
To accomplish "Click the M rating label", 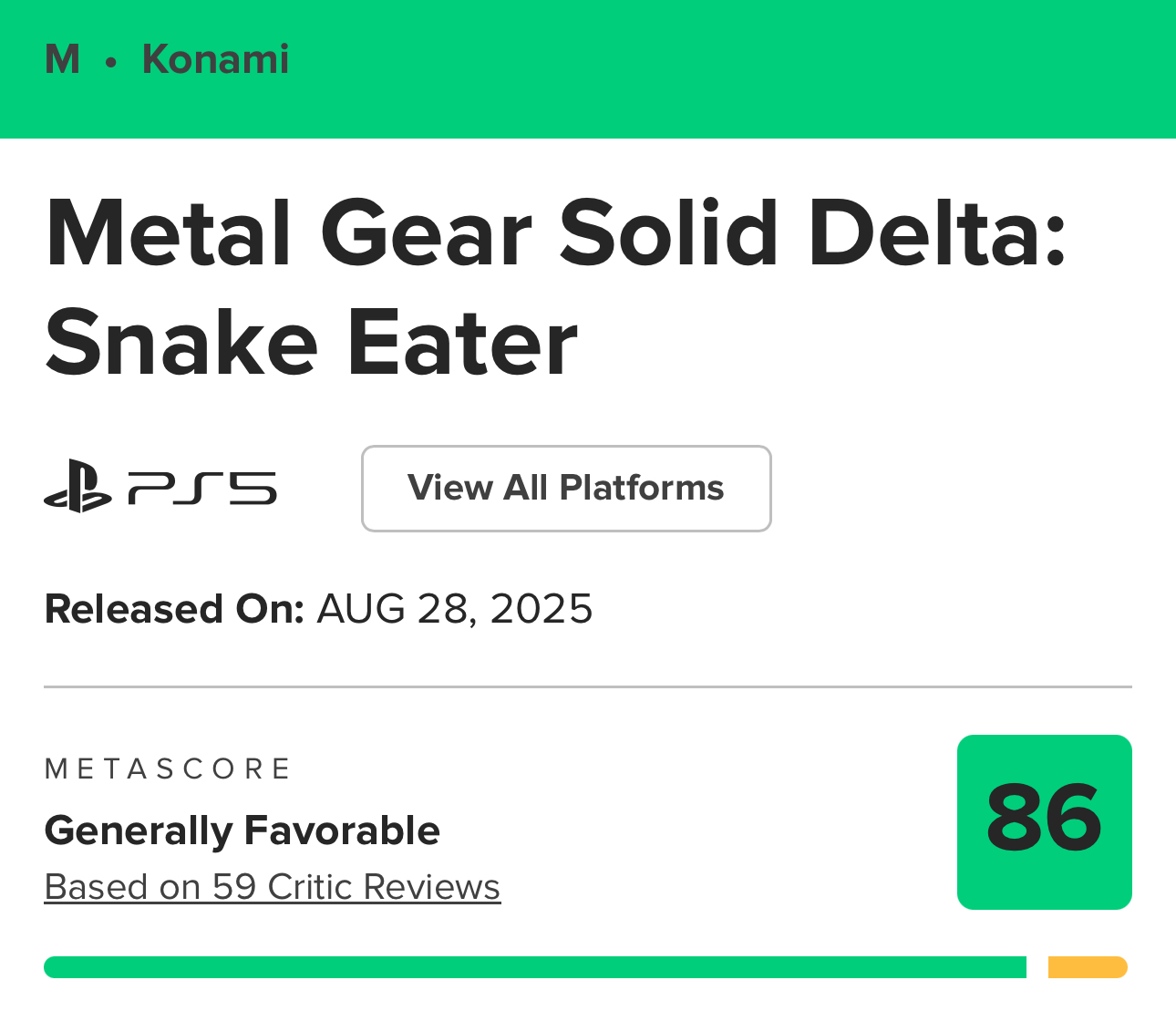I will click(62, 60).
